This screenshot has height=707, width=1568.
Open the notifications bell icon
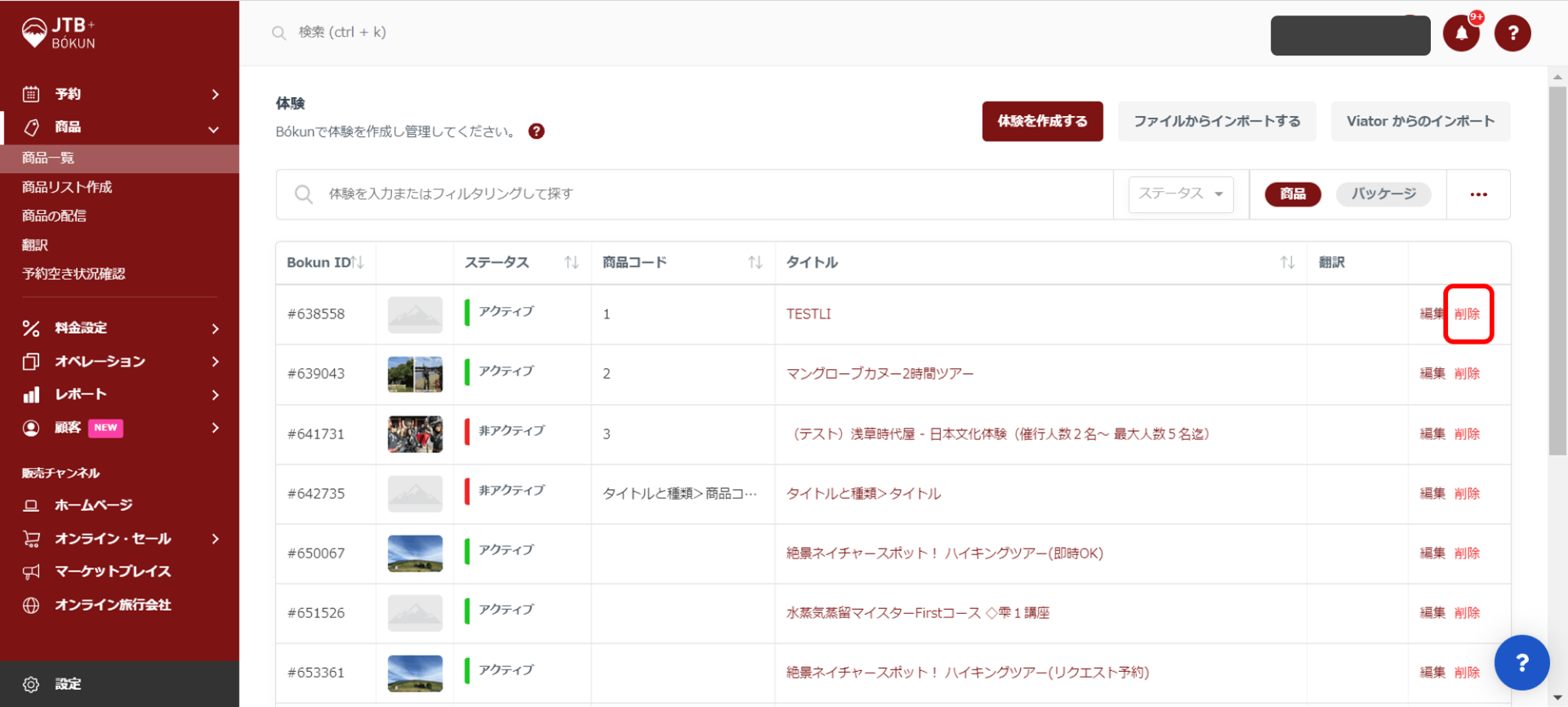1461,34
